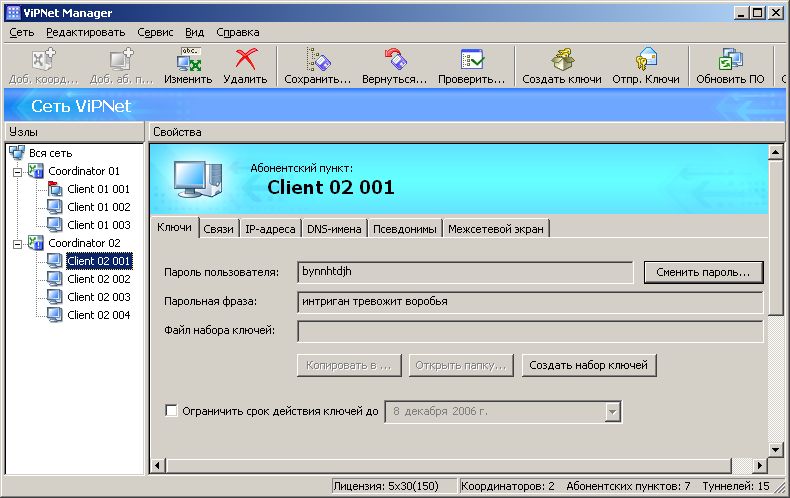
Task: Click the Создать ключи box icon
Action: pyautogui.click(x=562, y=59)
